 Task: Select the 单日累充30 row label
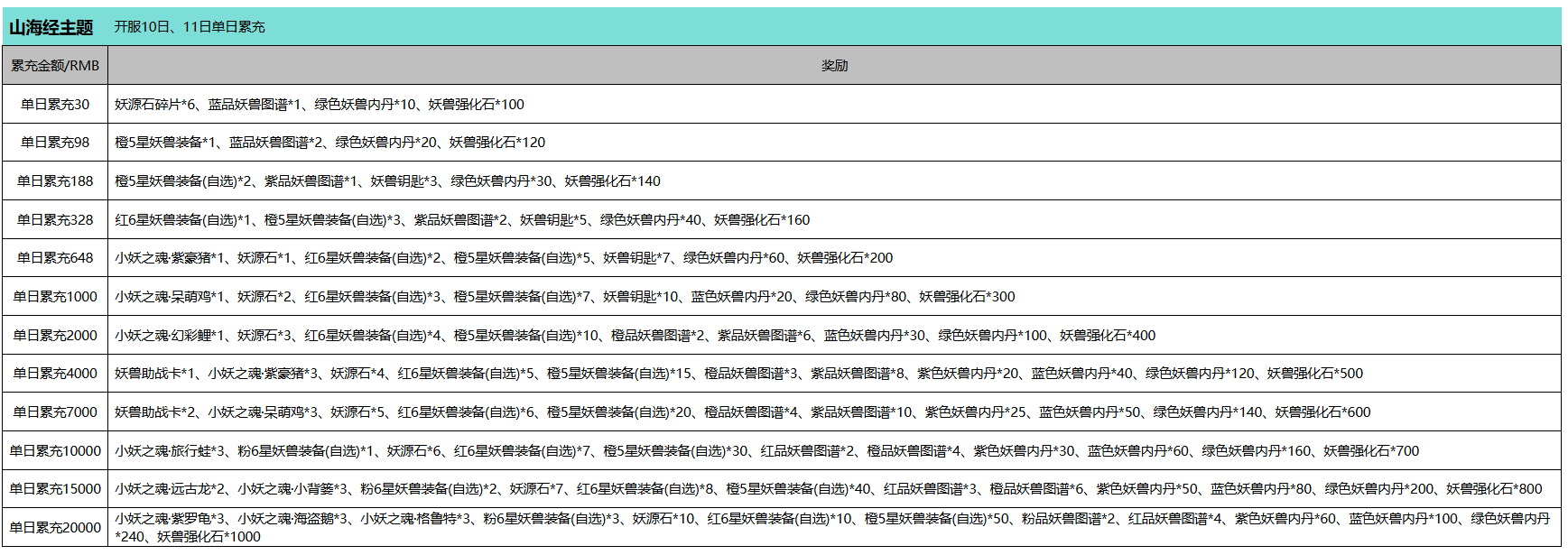55,105
